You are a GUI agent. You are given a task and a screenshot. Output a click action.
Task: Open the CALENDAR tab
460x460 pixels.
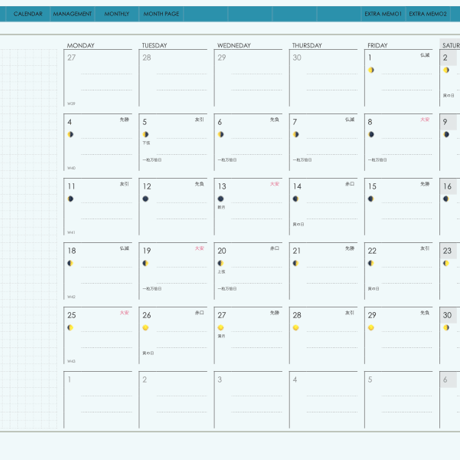pos(28,14)
